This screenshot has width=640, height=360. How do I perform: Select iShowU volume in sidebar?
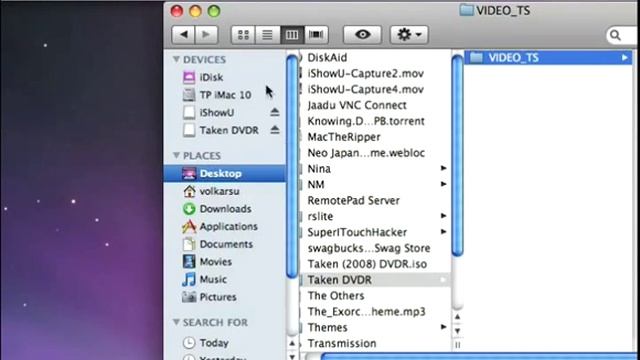(x=216, y=112)
